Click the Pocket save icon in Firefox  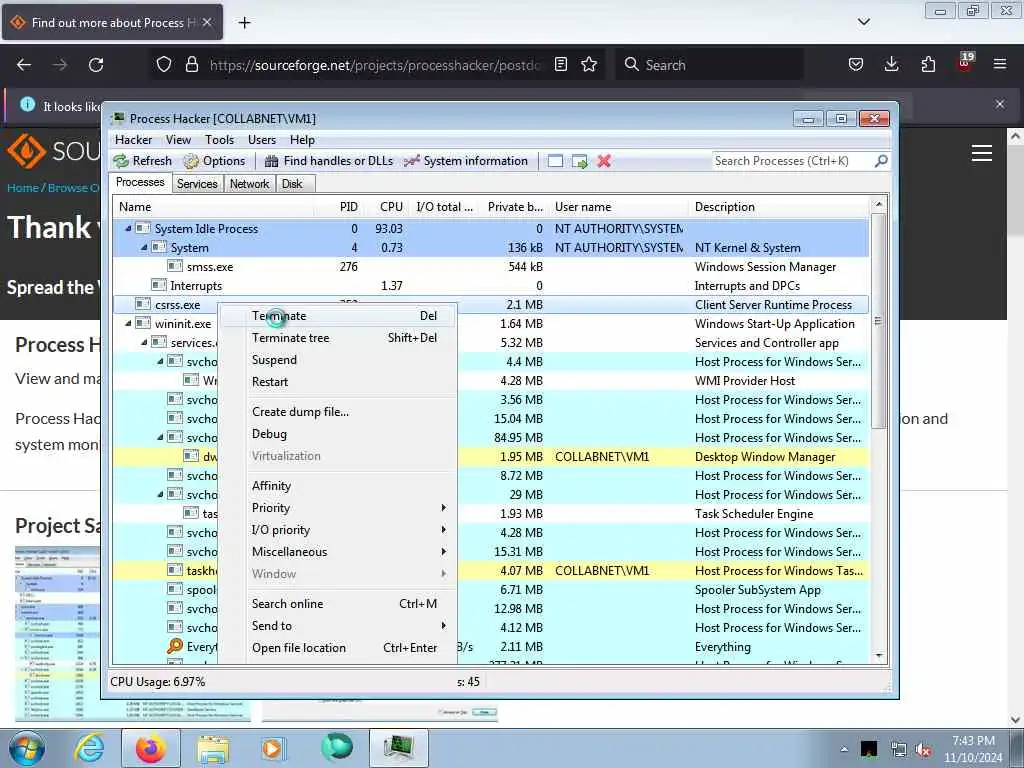(x=856, y=65)
